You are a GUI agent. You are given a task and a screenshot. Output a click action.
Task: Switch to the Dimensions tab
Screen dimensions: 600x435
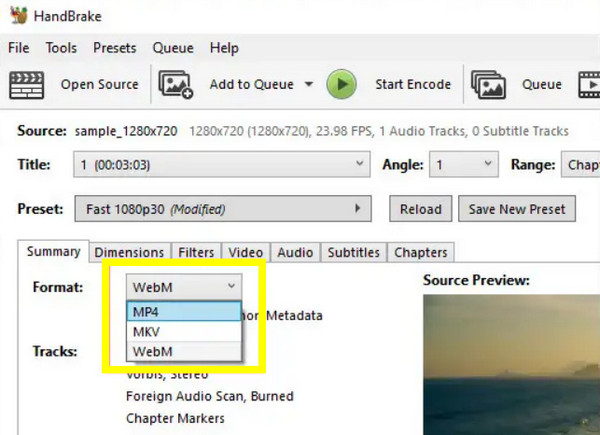129,253
